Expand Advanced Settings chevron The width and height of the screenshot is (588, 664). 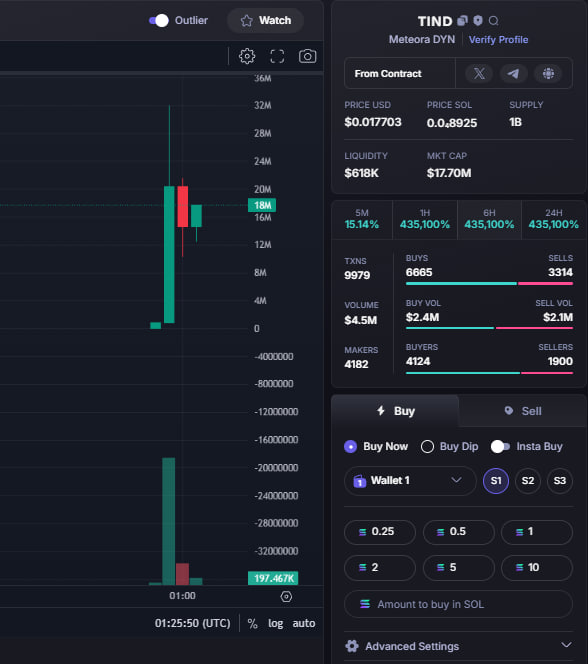coord(566,645)
